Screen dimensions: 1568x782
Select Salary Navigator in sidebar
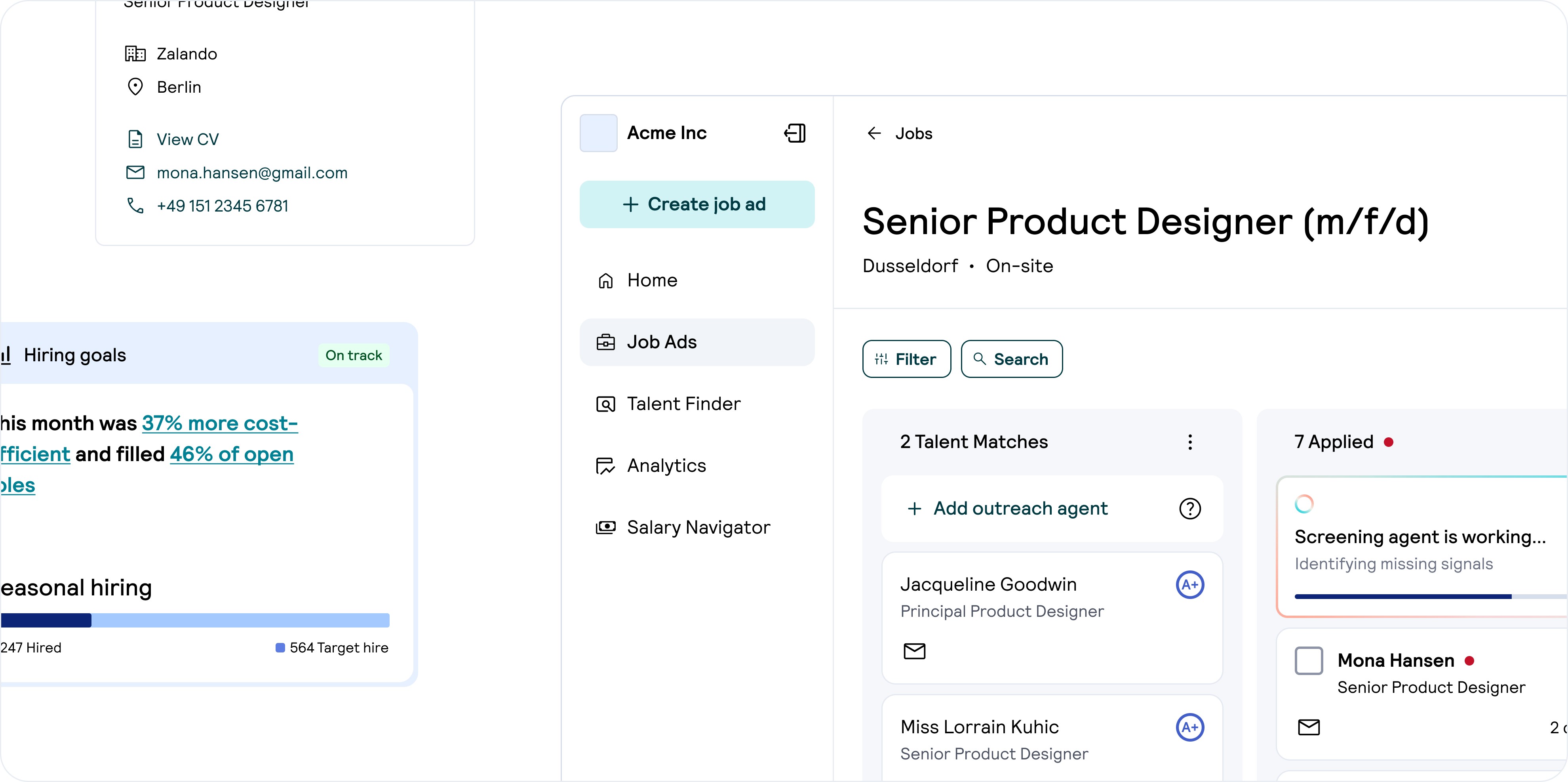(x=698, y=527)
